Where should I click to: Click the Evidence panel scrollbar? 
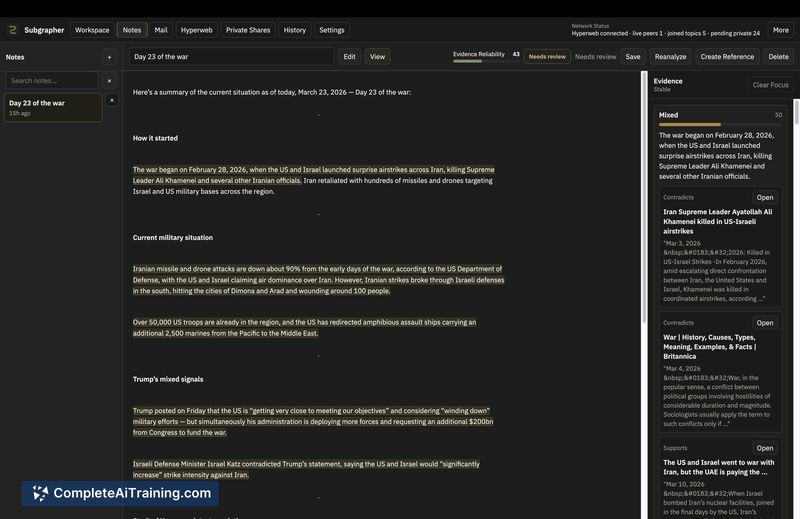pos(796,112)
